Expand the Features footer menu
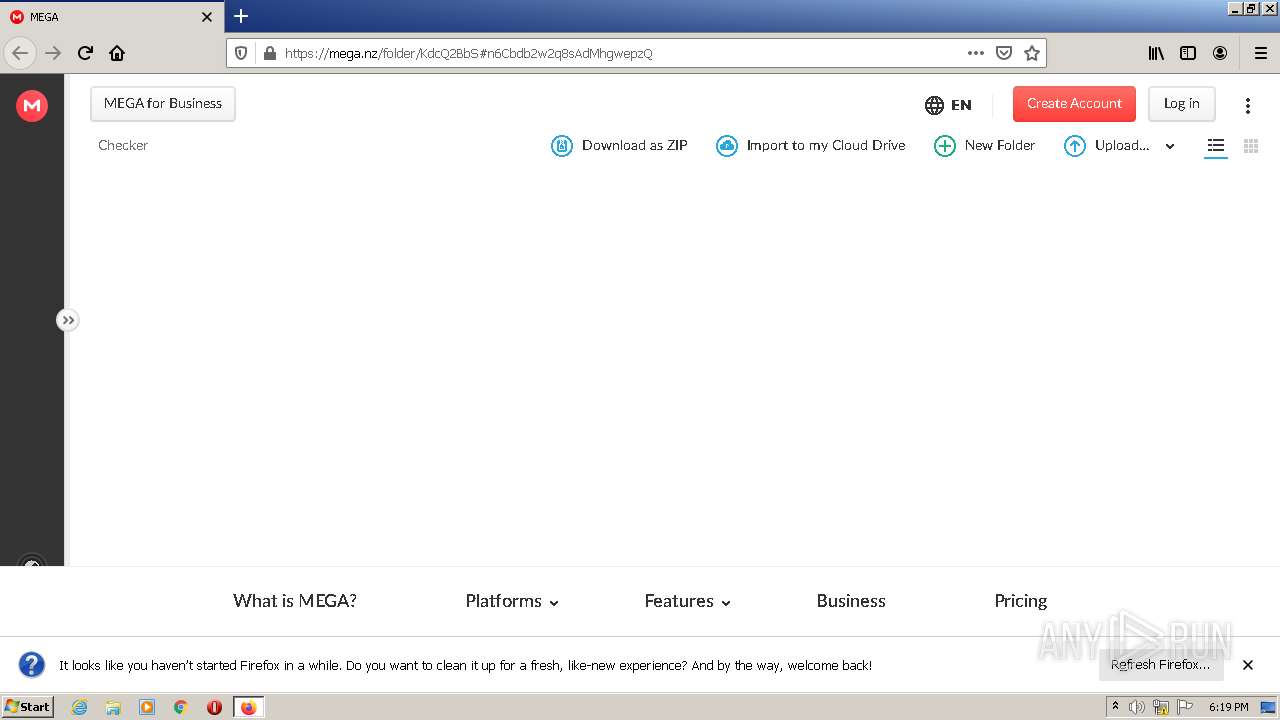The image size is (1280, 720). point(688,601)
